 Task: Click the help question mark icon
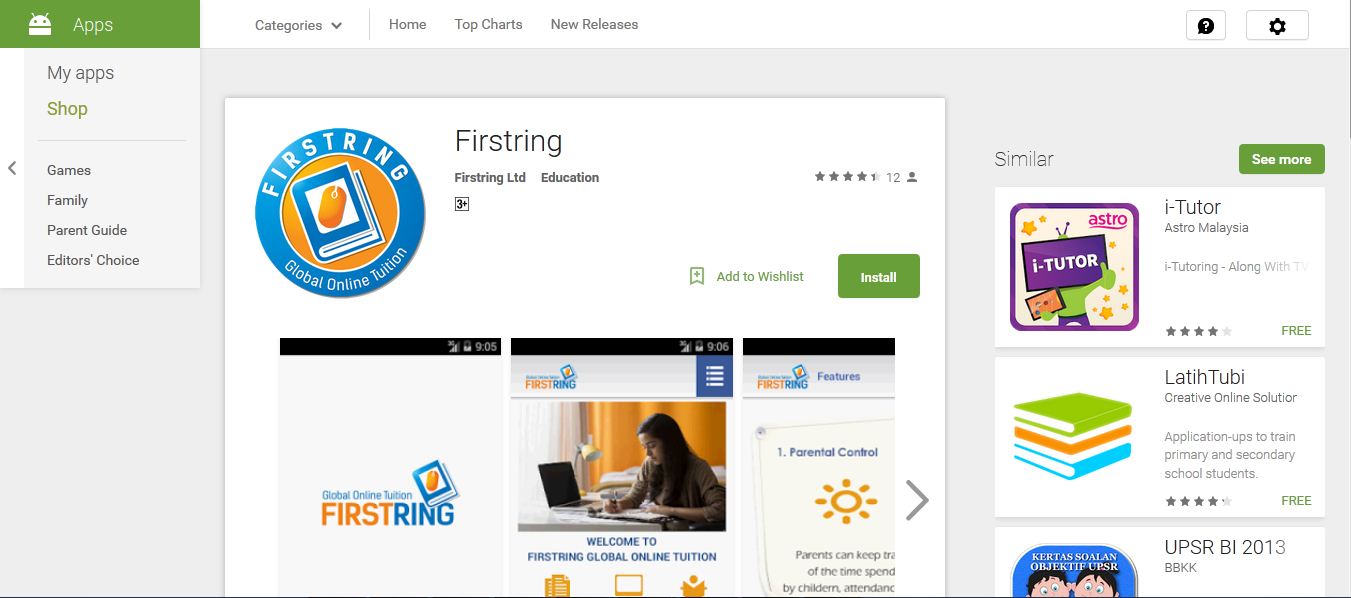coord(1205,25)
